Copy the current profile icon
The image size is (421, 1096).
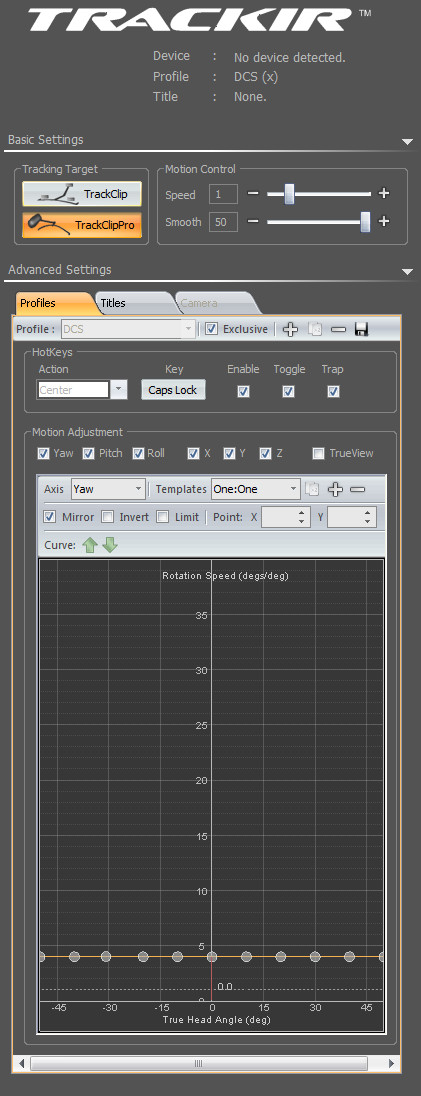(x=315, y=329)
